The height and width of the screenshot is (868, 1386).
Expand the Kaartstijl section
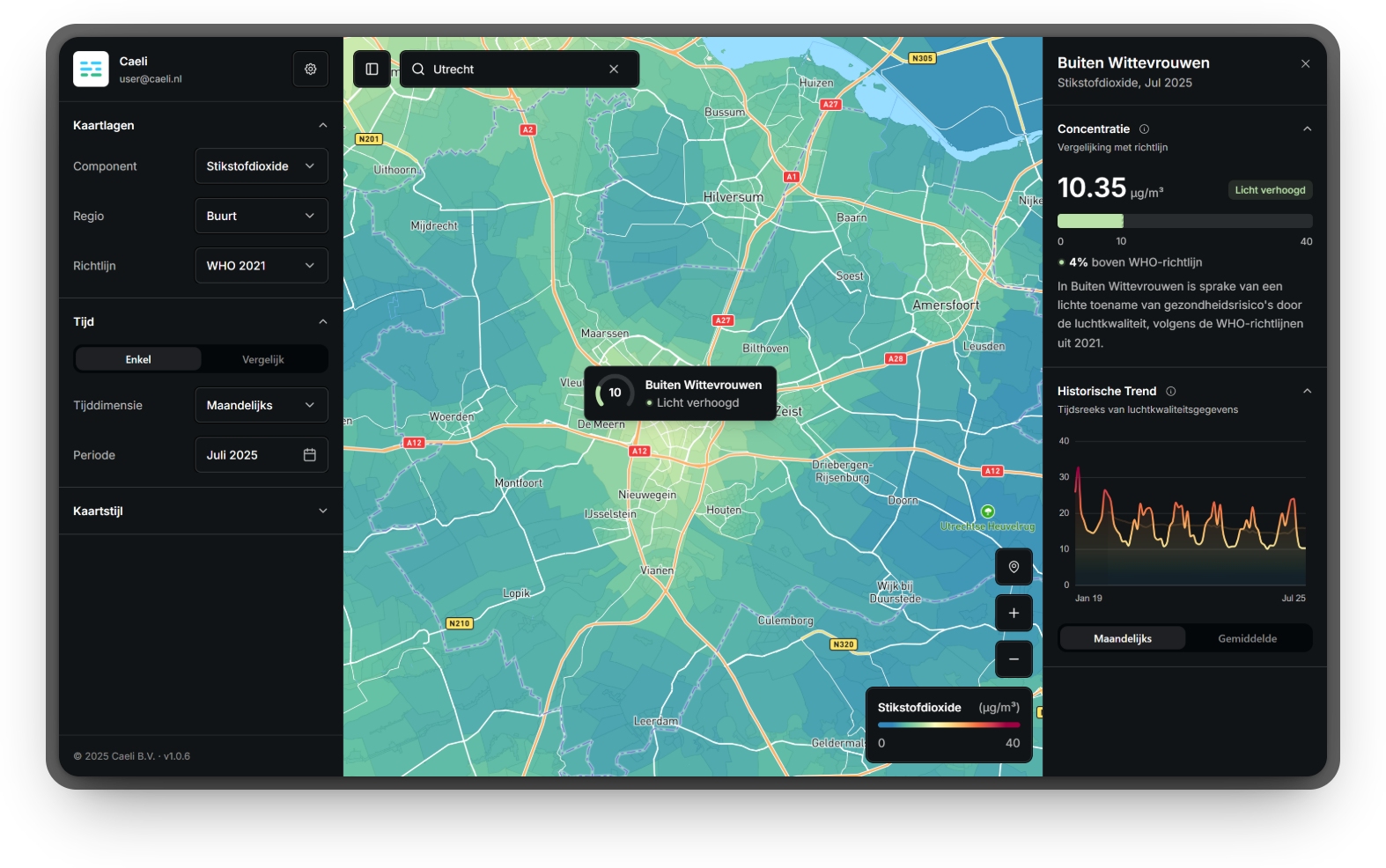pos(201,511)
